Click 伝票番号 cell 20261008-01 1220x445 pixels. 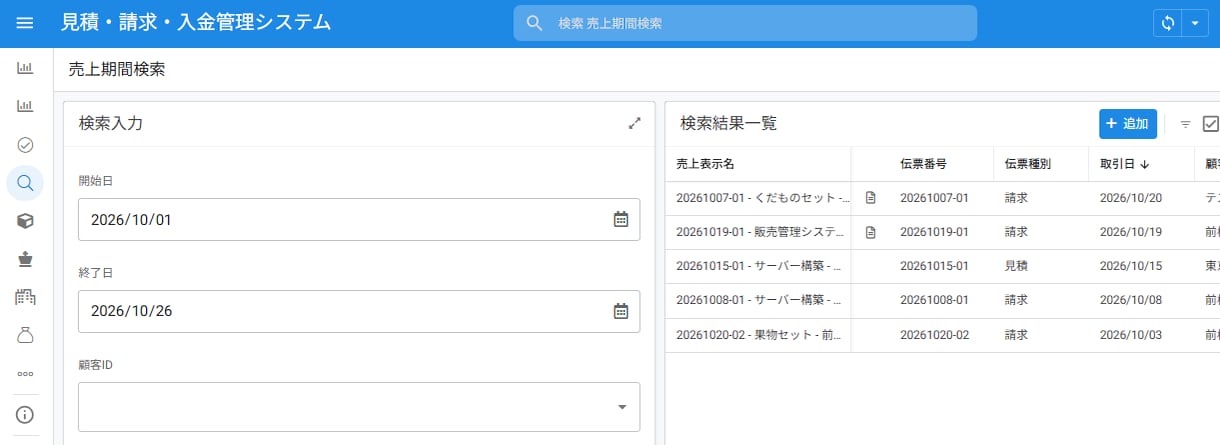point(934,300)
